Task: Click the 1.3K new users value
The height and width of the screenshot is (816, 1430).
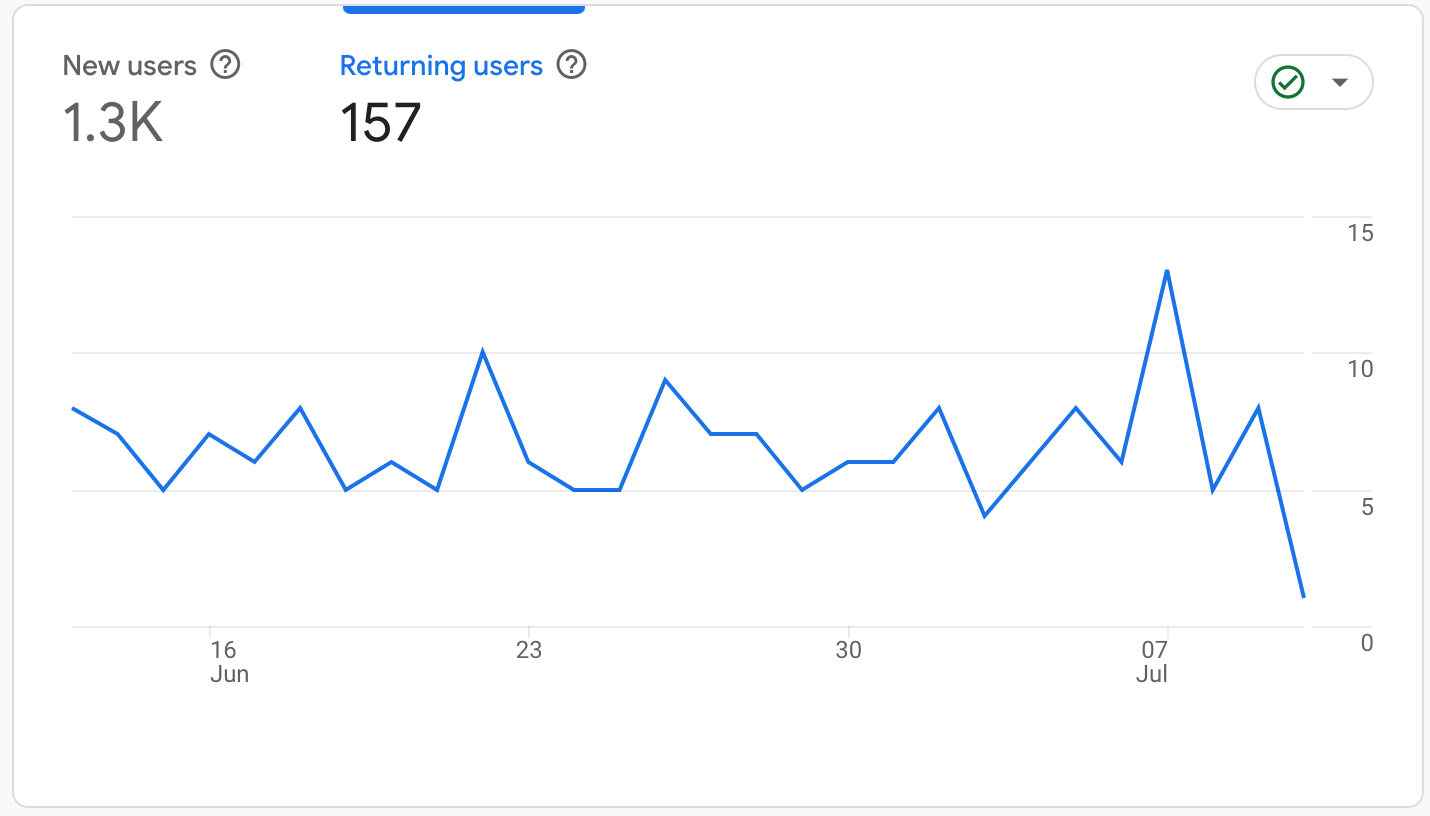Action: click(x=112, y=123)
